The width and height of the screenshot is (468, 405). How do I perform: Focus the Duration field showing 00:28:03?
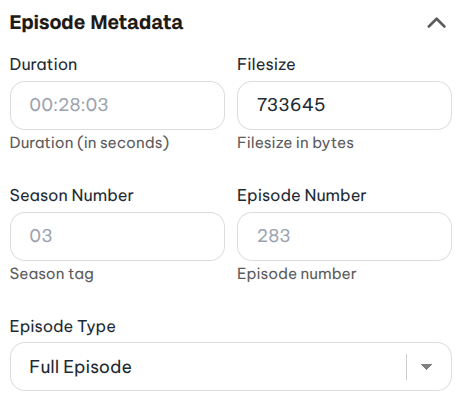click(x=117, y=105)
